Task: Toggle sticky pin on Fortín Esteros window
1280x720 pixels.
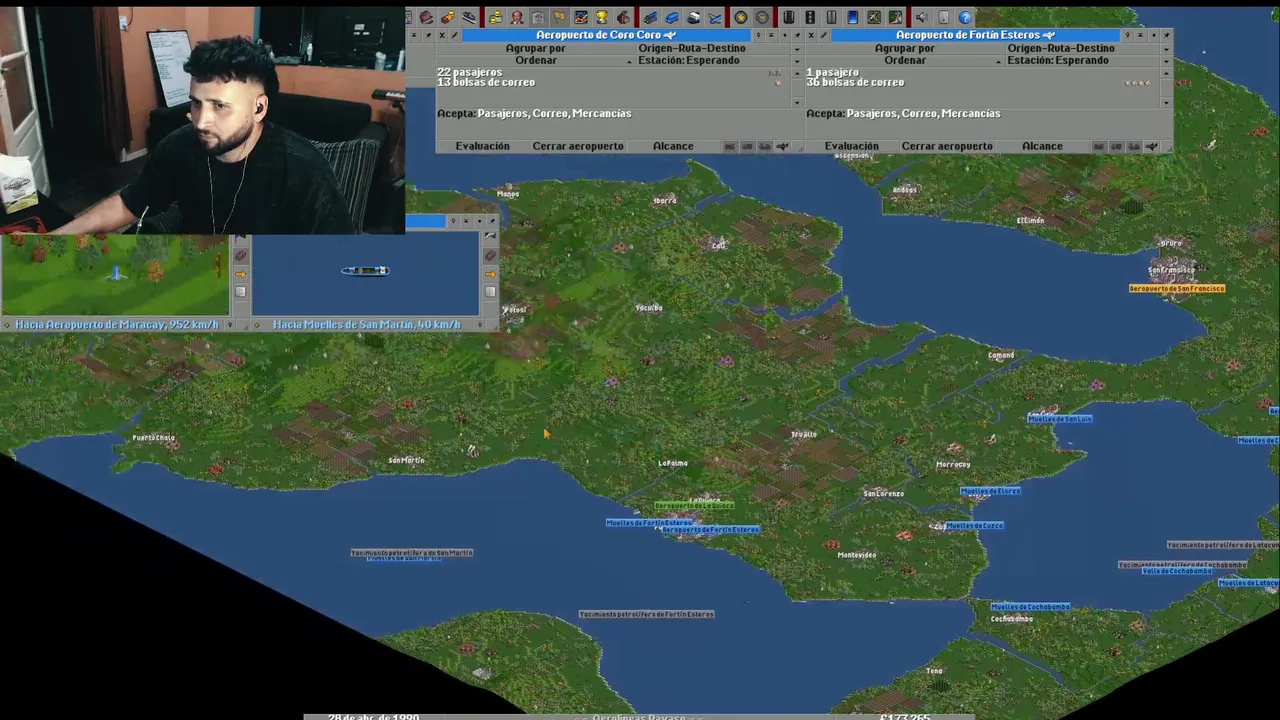Action: (x=1167, y=35)
